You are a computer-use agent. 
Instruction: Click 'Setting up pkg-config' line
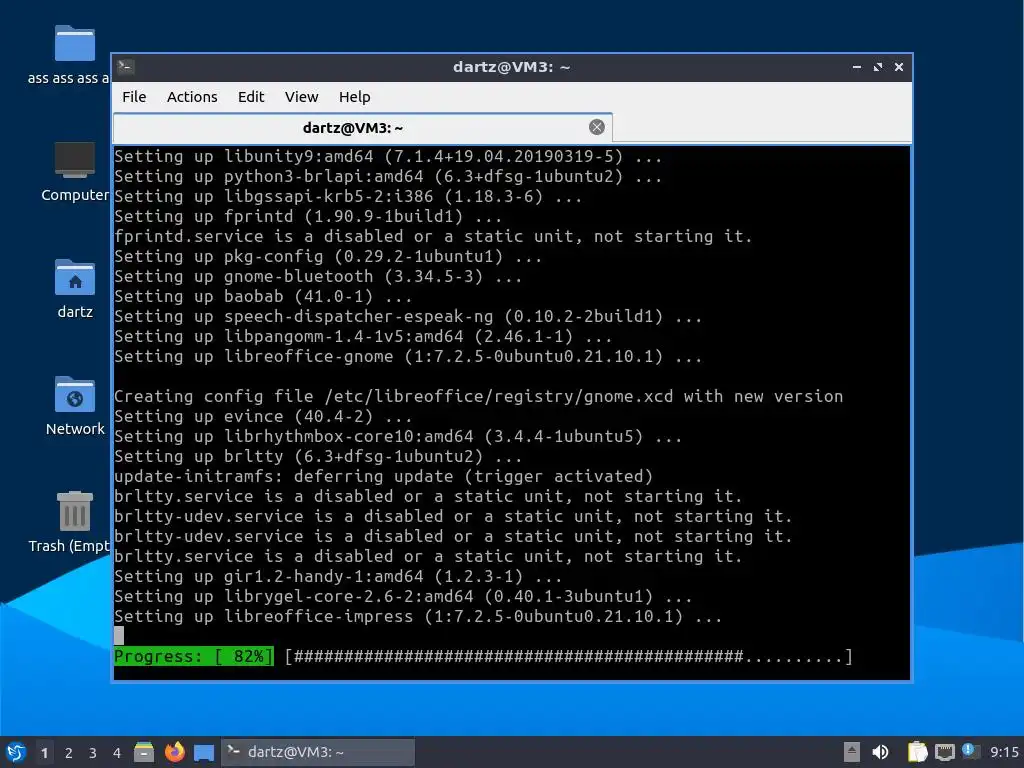tap(328, 257)
